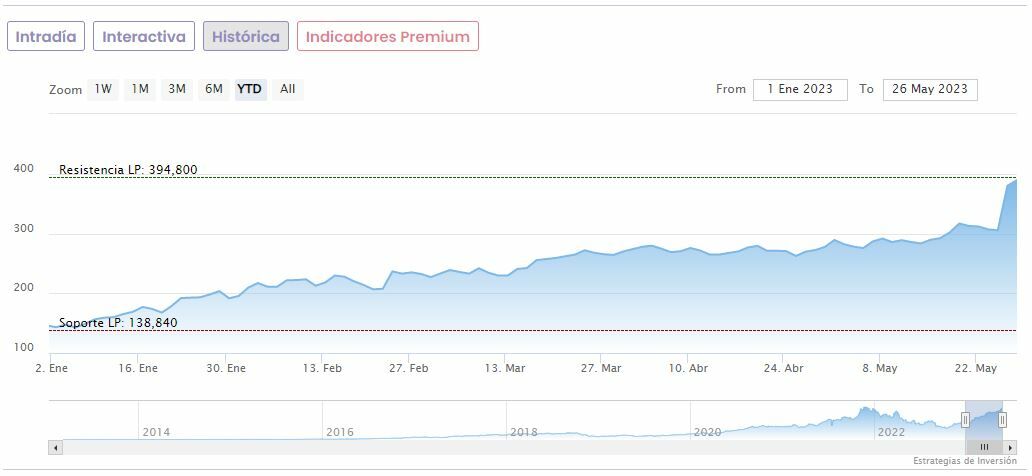Edit the From date field
The image size is (1032, 476).
tap(800, 89)
